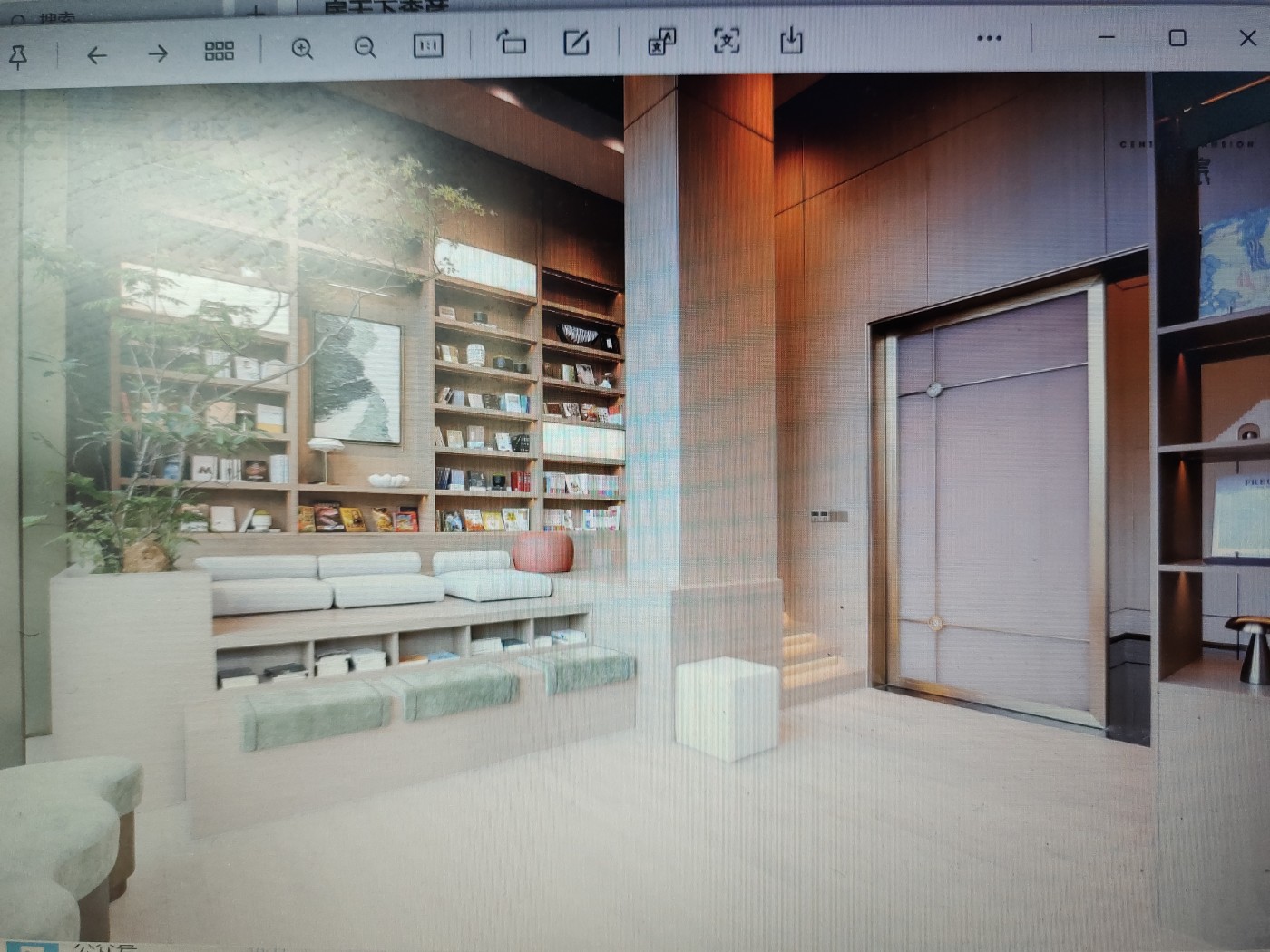Zoom in with the magnifier plus icon
Image resolution: width=1270 pixels, height=952 pixels.
tap(302, 48)
